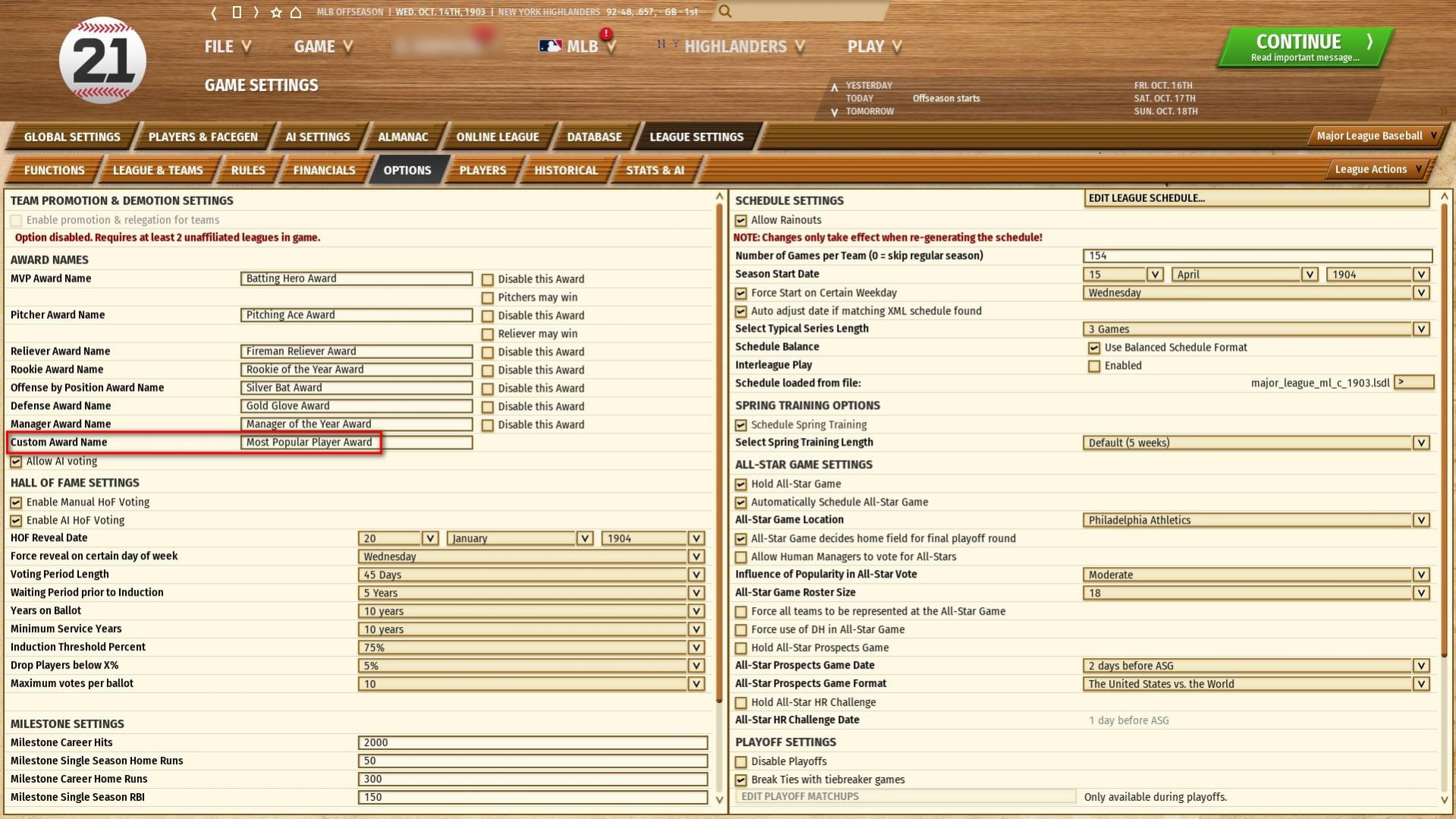1456x819 pixels.
Task: Click the star bookmark icon
Action: 275,12
